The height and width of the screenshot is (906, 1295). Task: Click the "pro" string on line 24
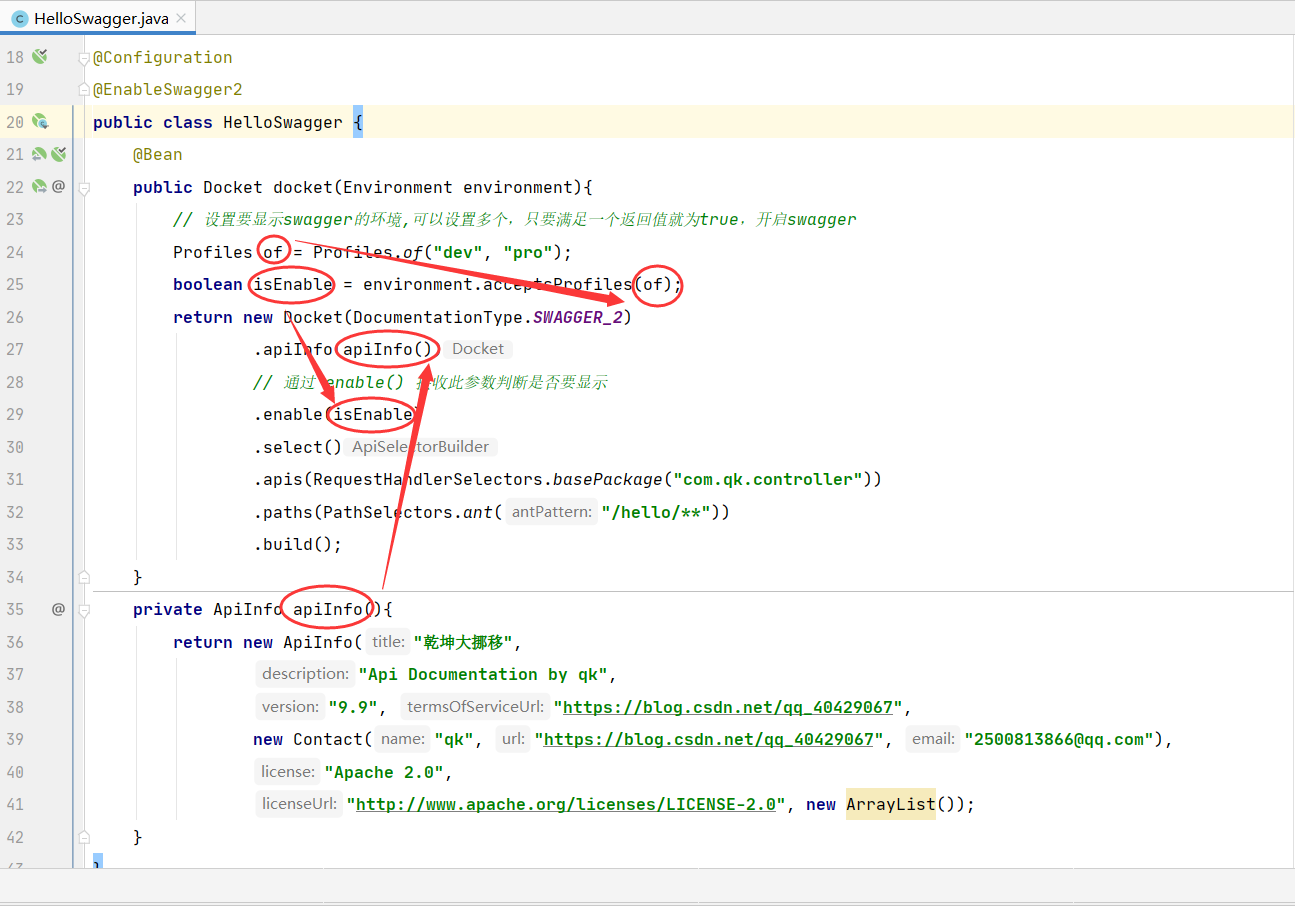click(528, 252)
